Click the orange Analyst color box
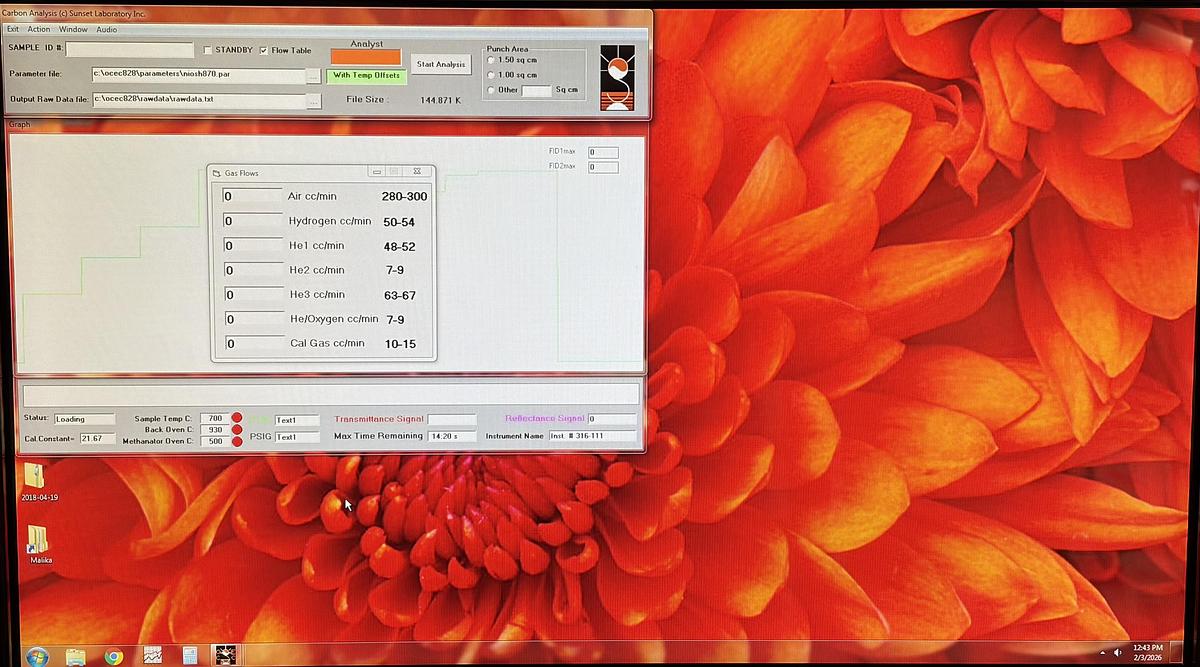The width and height of the screenshot is (1200, 667). pyautogui.click(x=366, y=57)
